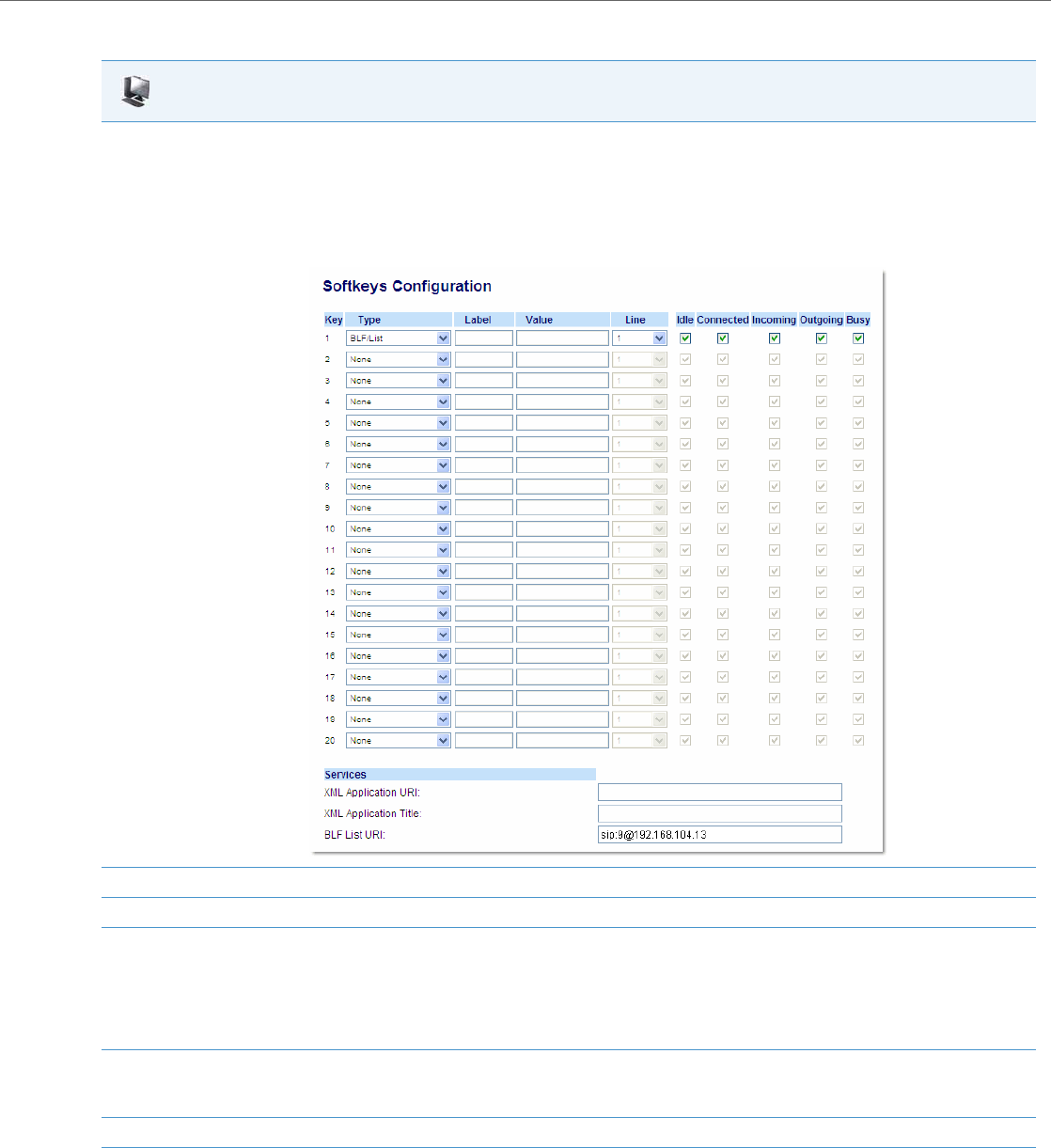Click the BLF List URI field
The width and height of the screenshot is (1051, 1148).
(x=720, y=835)
